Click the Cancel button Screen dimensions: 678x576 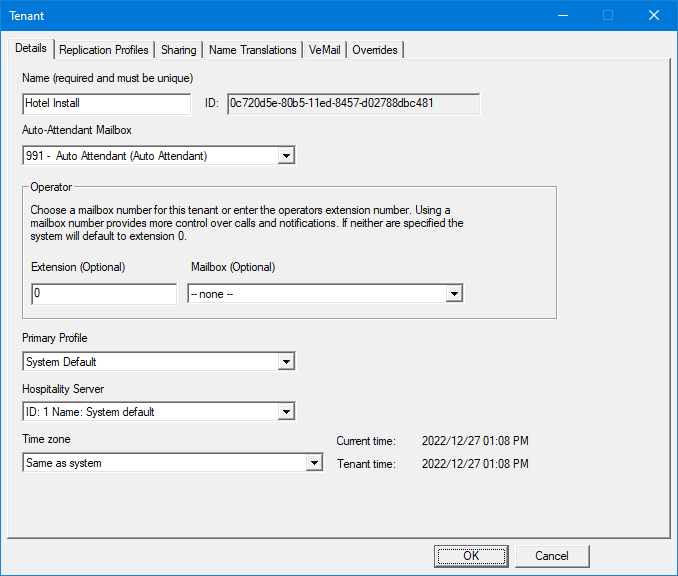pos(551,556)
